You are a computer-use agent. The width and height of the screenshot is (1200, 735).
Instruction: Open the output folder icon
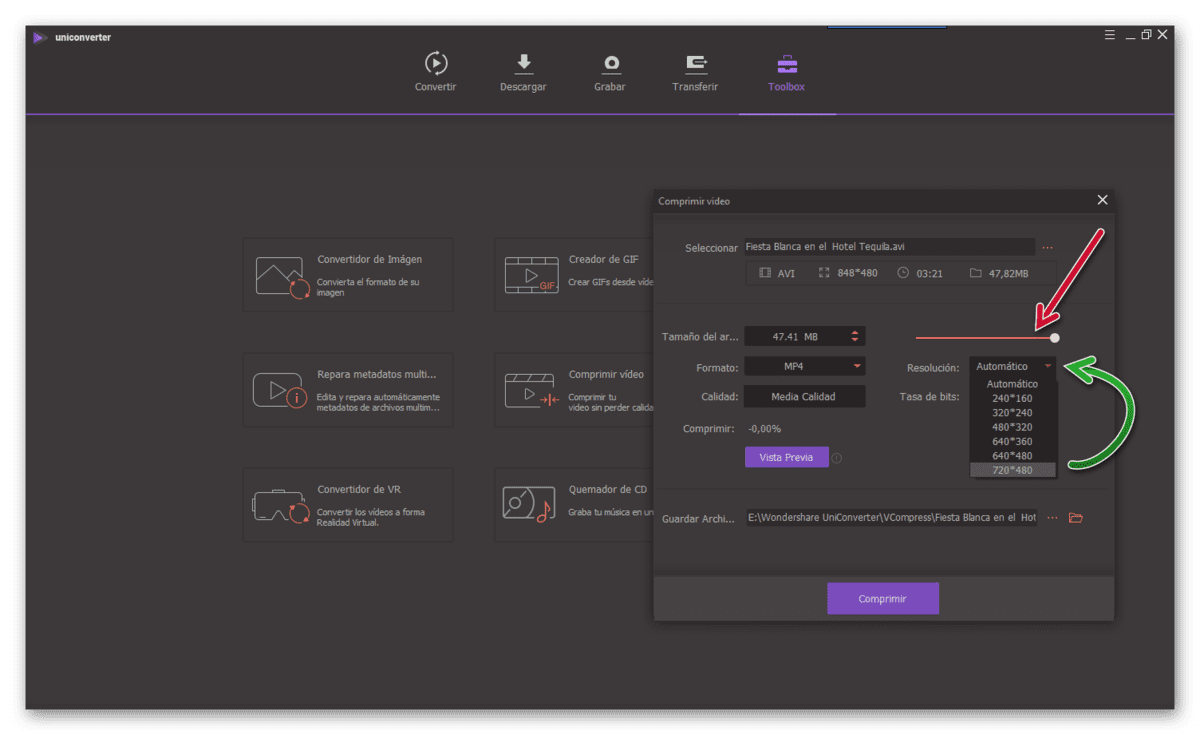tap(1076, 518)
